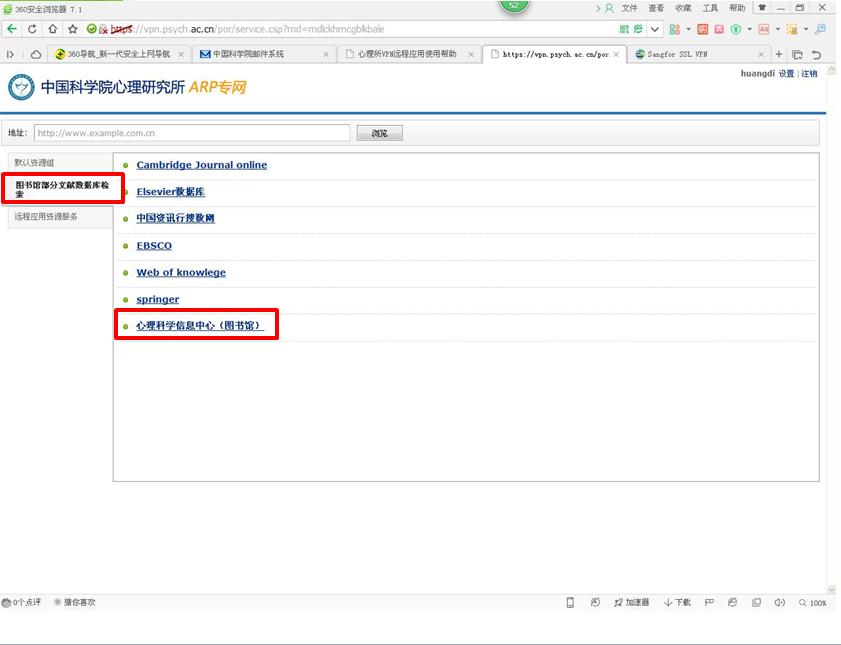This screenshot has width=841, height=645.
Task: Open the 收藏 menu
Action: pyautogui.click(x=683, y=8)
